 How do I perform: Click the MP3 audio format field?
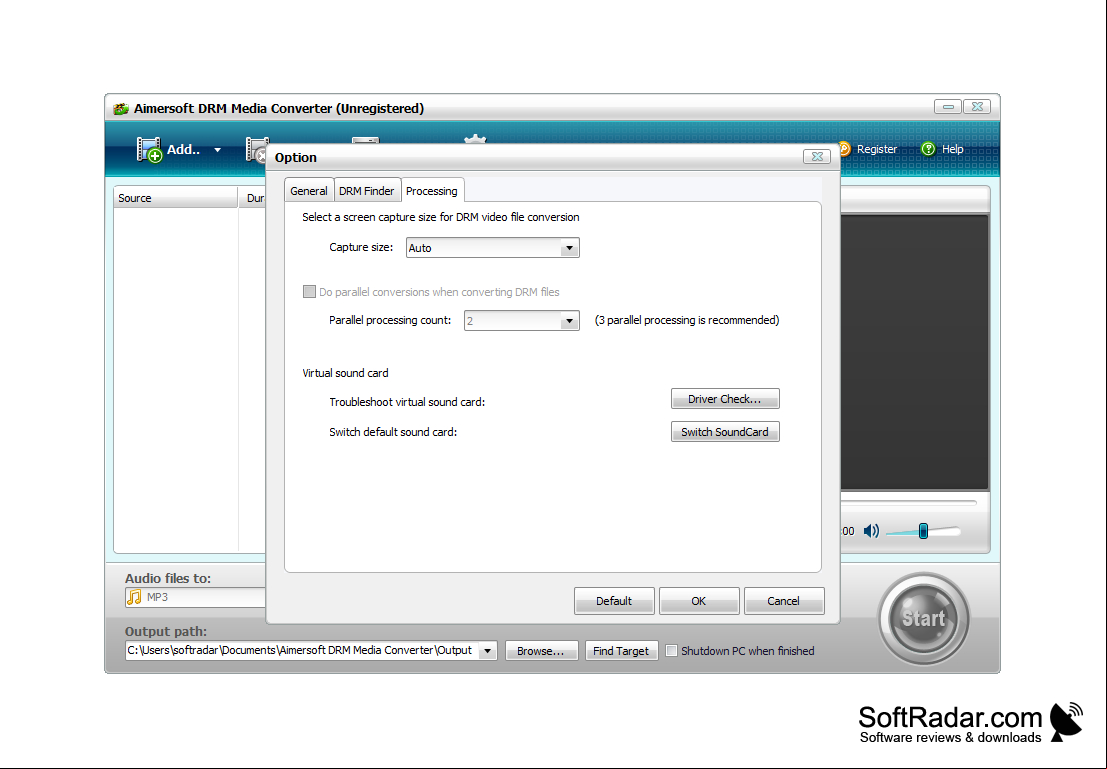pos(196,597)
